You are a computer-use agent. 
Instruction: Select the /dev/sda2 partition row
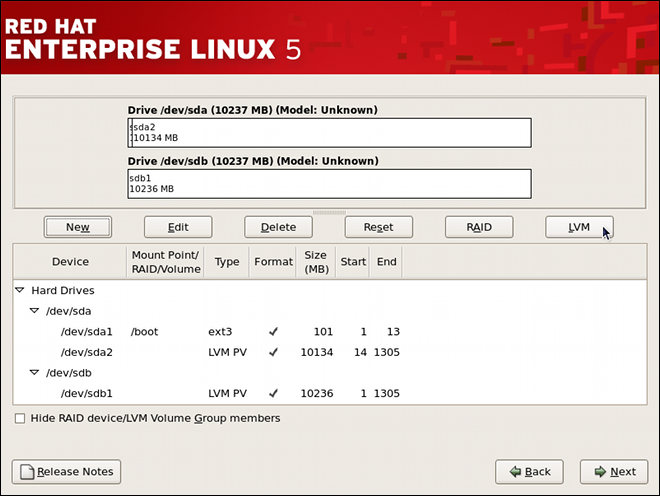tap(330, 352)
